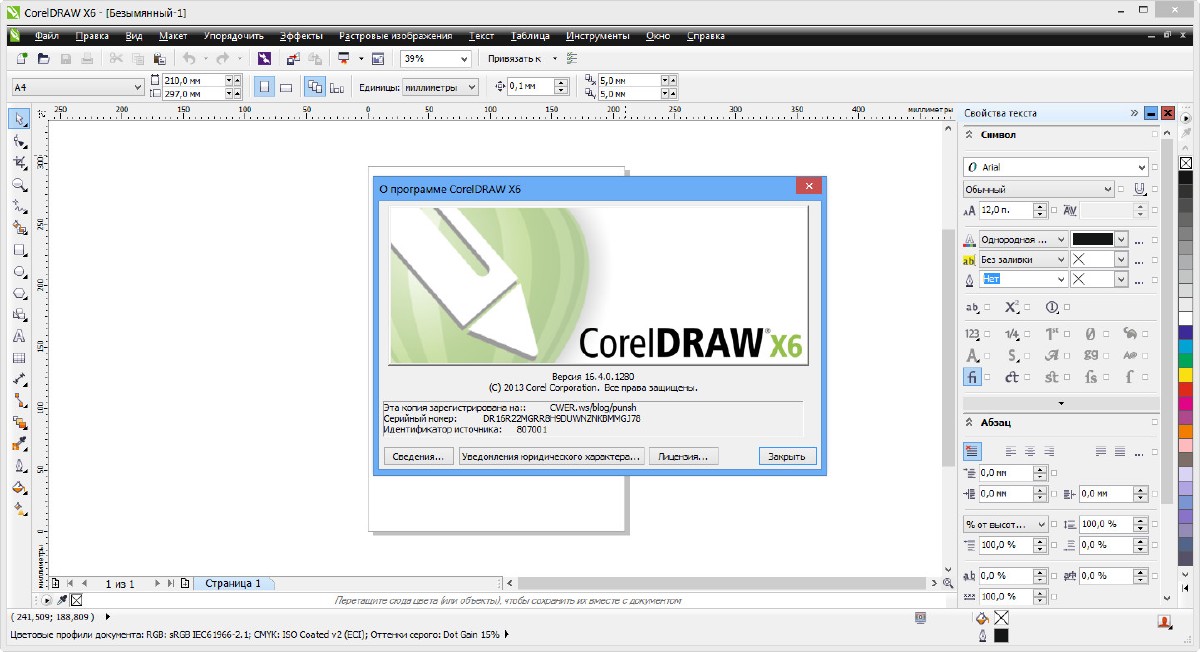Viewport: 1200px width, 652px height.
Task: Select the Text tool in the toolbox
Action: point(19,336)
